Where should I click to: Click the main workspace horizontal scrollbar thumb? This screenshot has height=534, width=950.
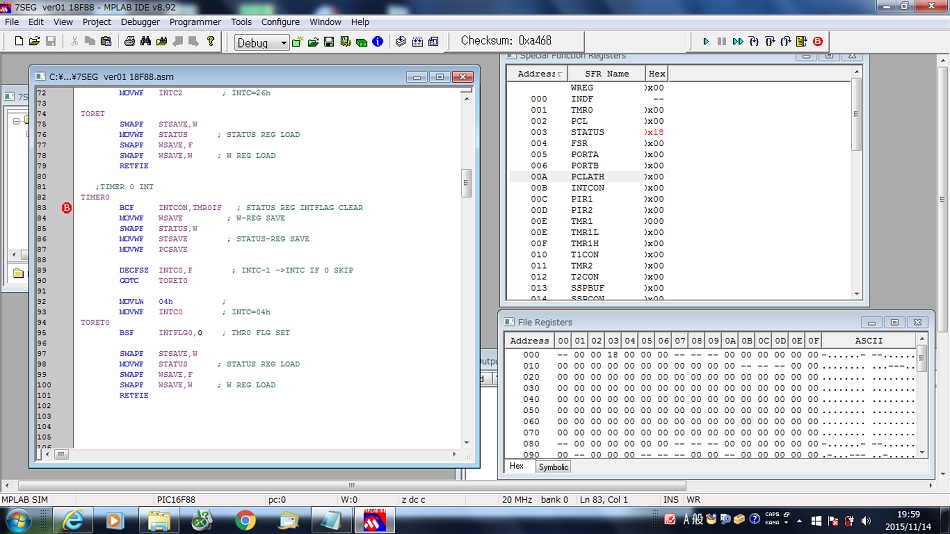352,486
